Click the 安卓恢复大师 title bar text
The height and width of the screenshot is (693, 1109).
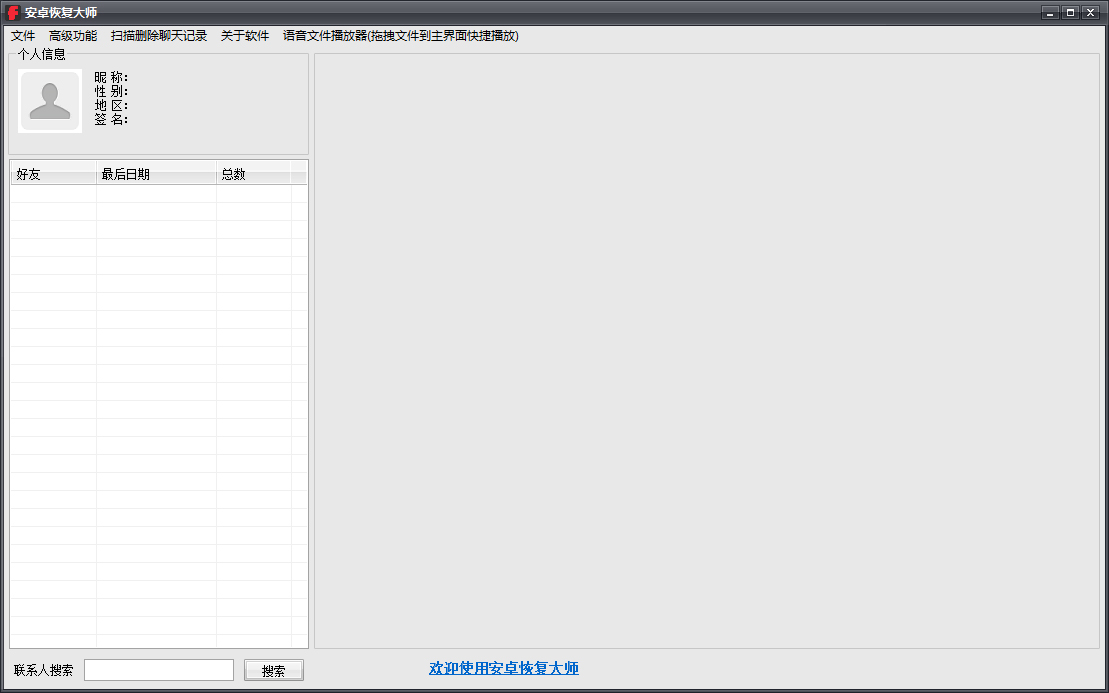point(61,12)
